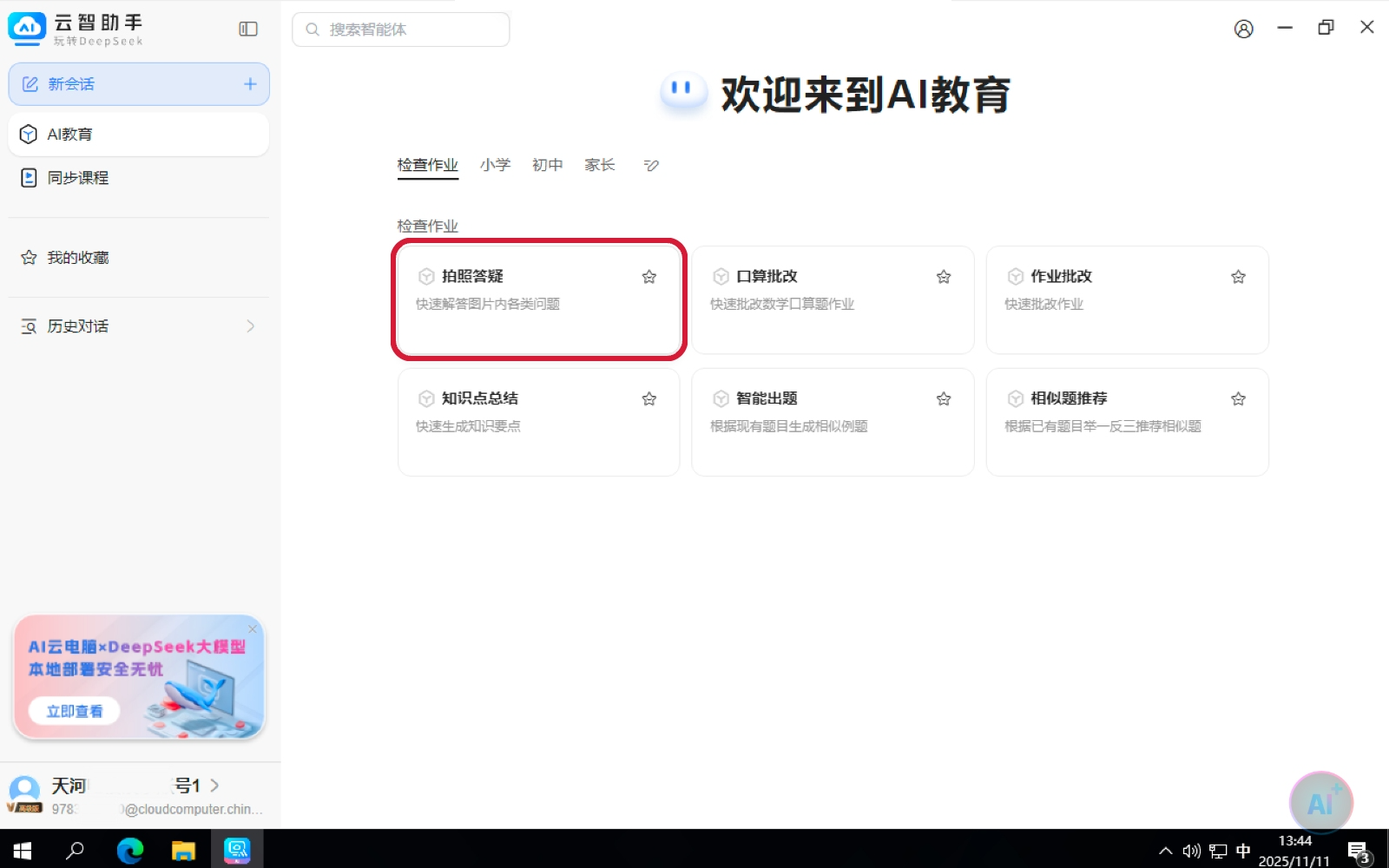Collapse the left sidebar panel
The width and height of the screenshot is (1389, 868).
tap(248, 30)
